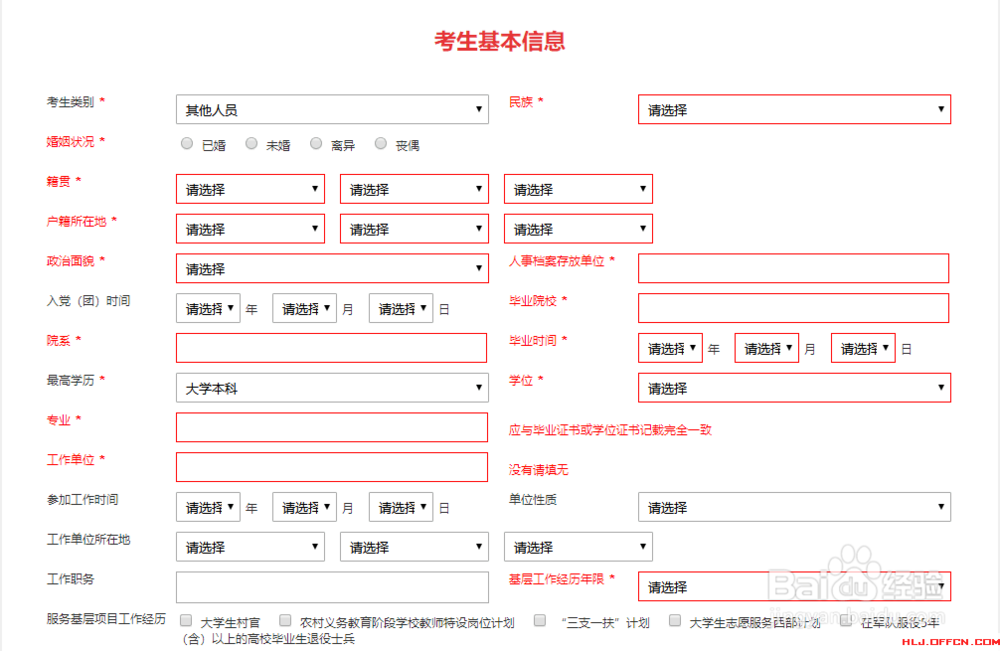Expand the 政治面貌 dropdown
This screenshot has height=651, width=1000.
tap(332, 268)
